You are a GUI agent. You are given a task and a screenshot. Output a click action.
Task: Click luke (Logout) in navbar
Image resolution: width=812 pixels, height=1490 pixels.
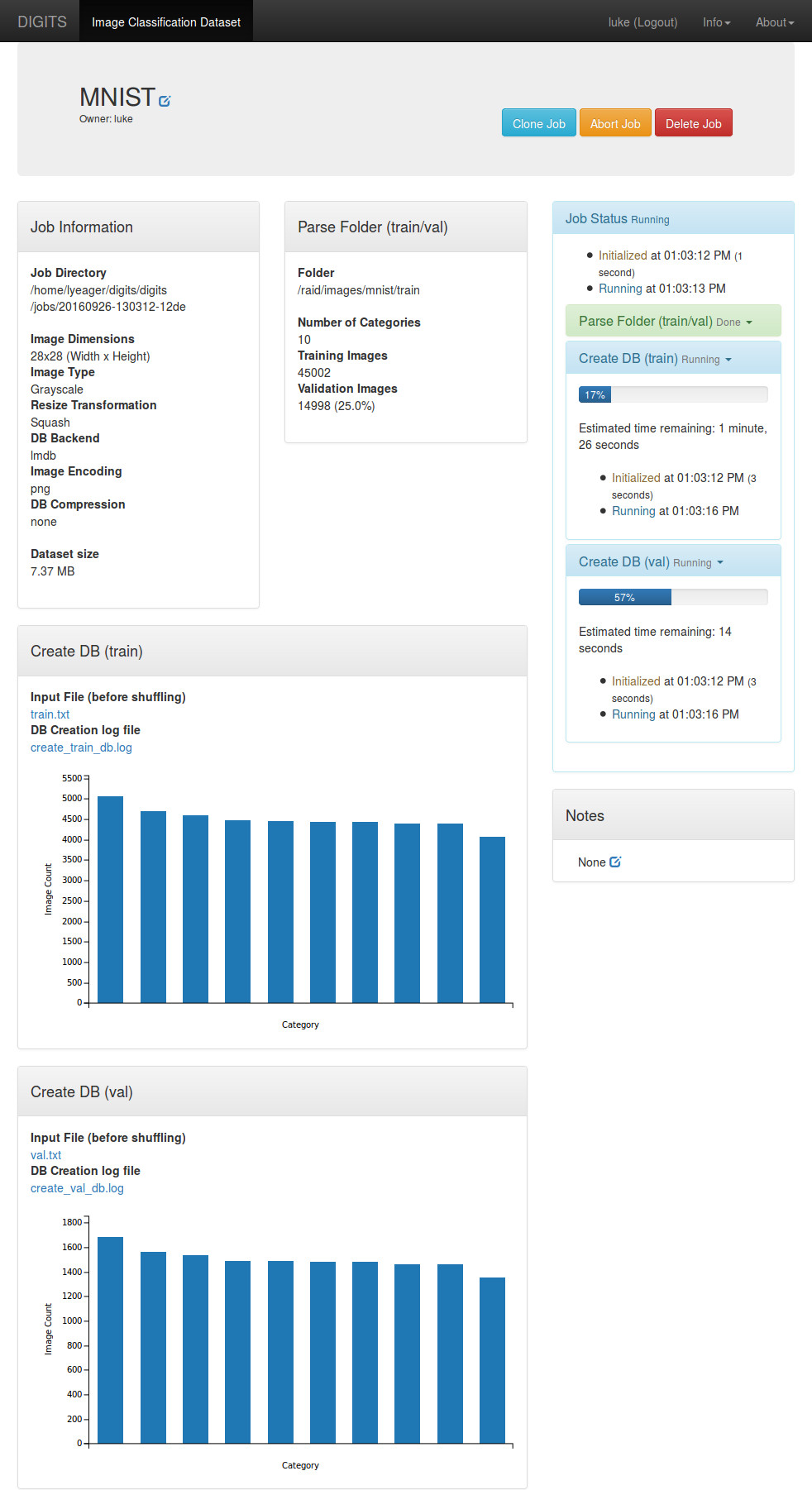[x=642, y=22]
